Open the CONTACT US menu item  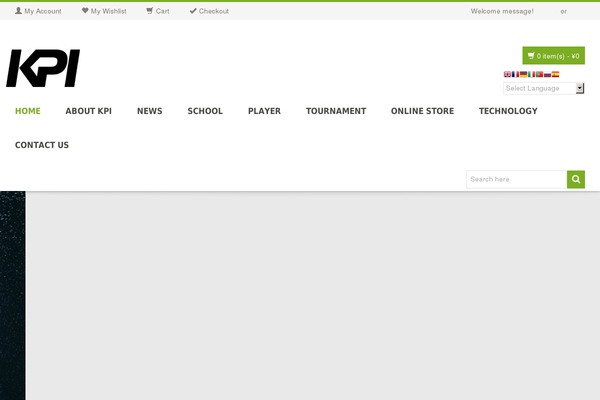point(42,145)
